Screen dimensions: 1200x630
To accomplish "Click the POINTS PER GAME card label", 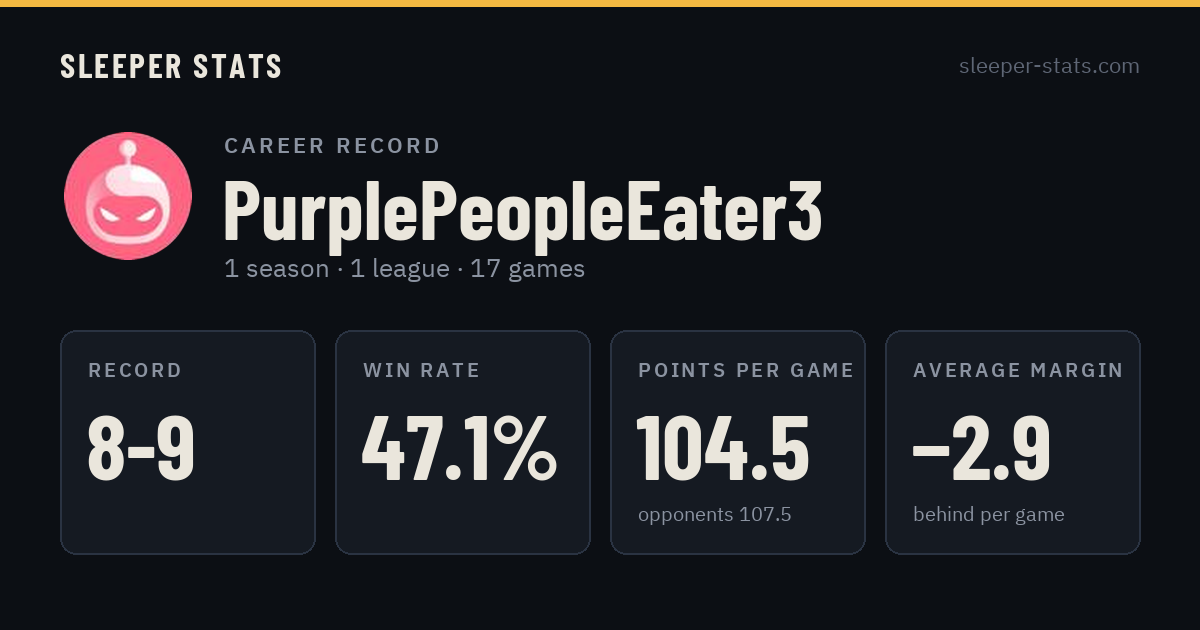I will (x=746, y=371).
